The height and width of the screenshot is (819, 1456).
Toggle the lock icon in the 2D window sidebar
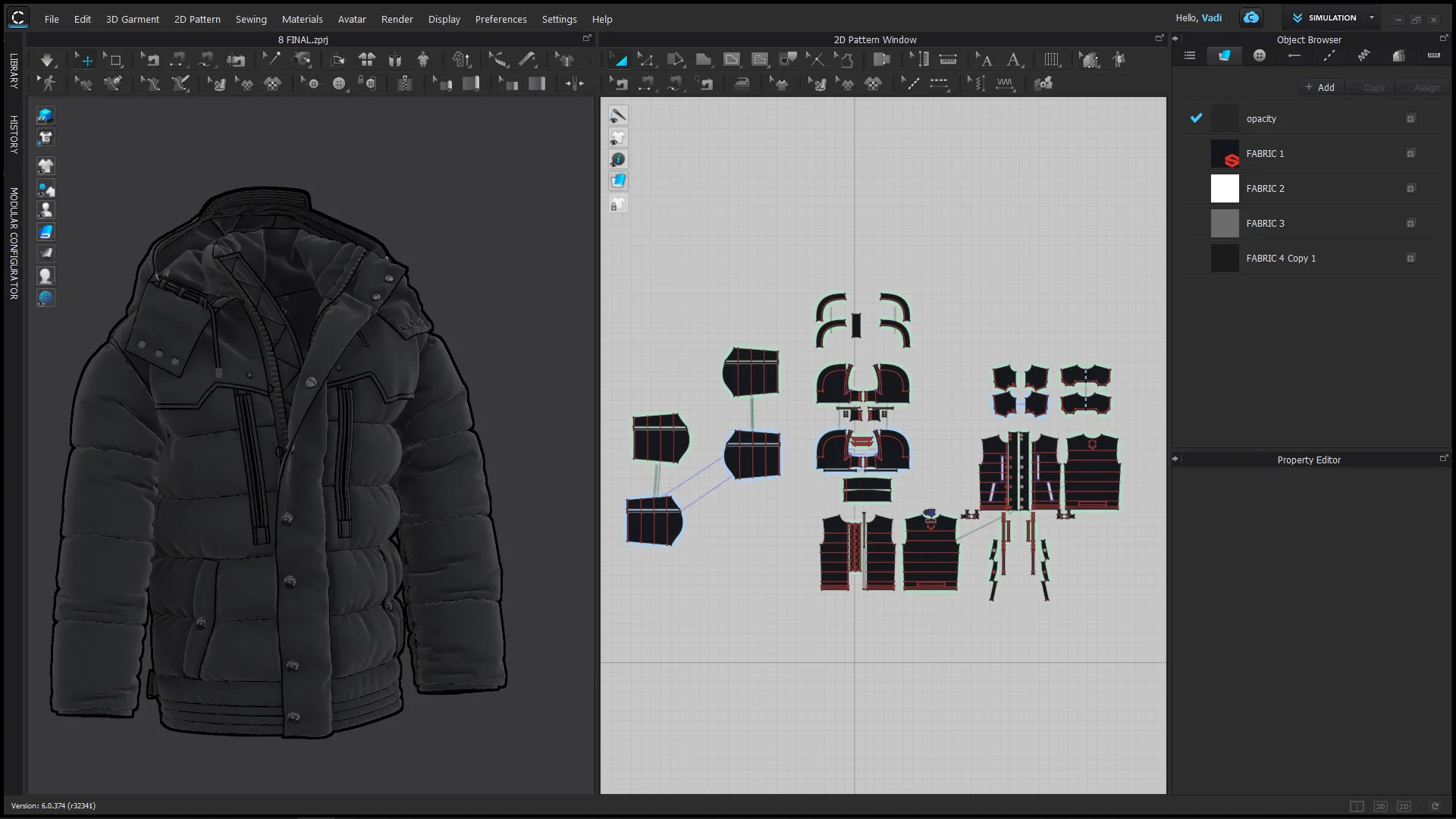click(617, 203)
